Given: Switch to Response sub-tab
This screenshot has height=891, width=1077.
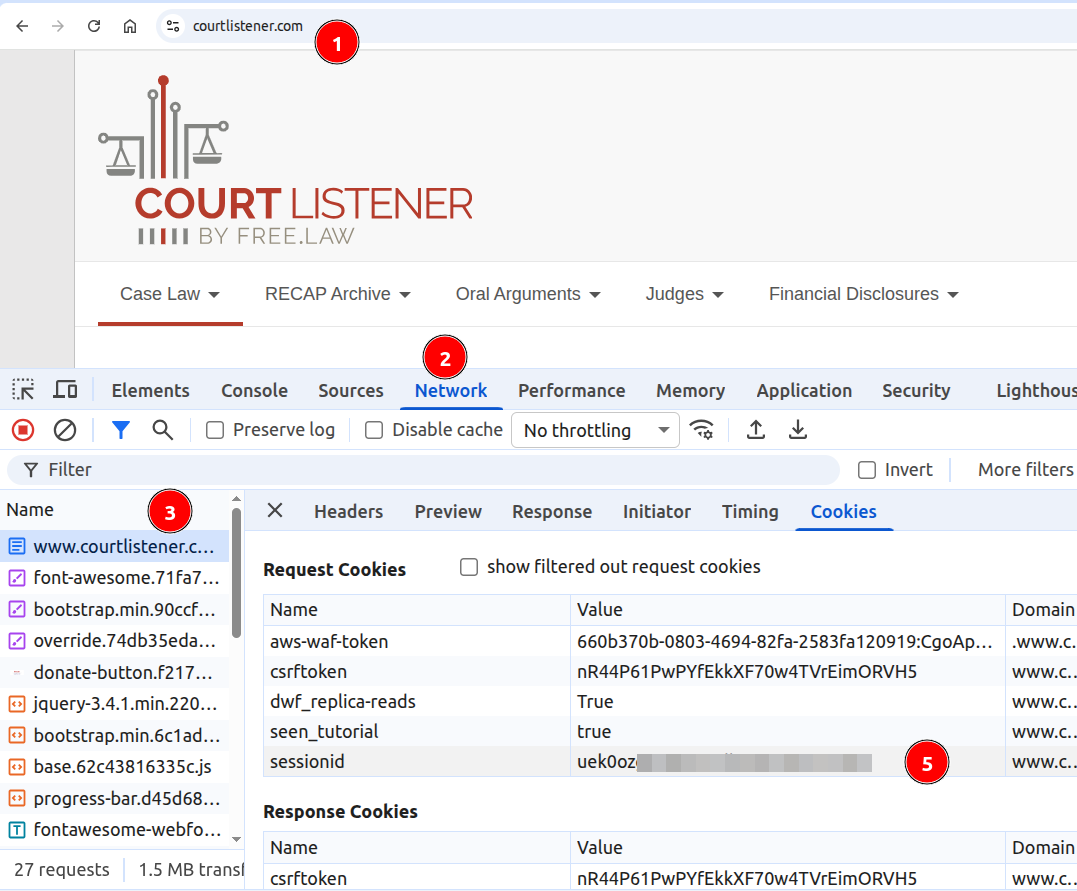Looking at the screenshot, I should [x=552, y=512].
